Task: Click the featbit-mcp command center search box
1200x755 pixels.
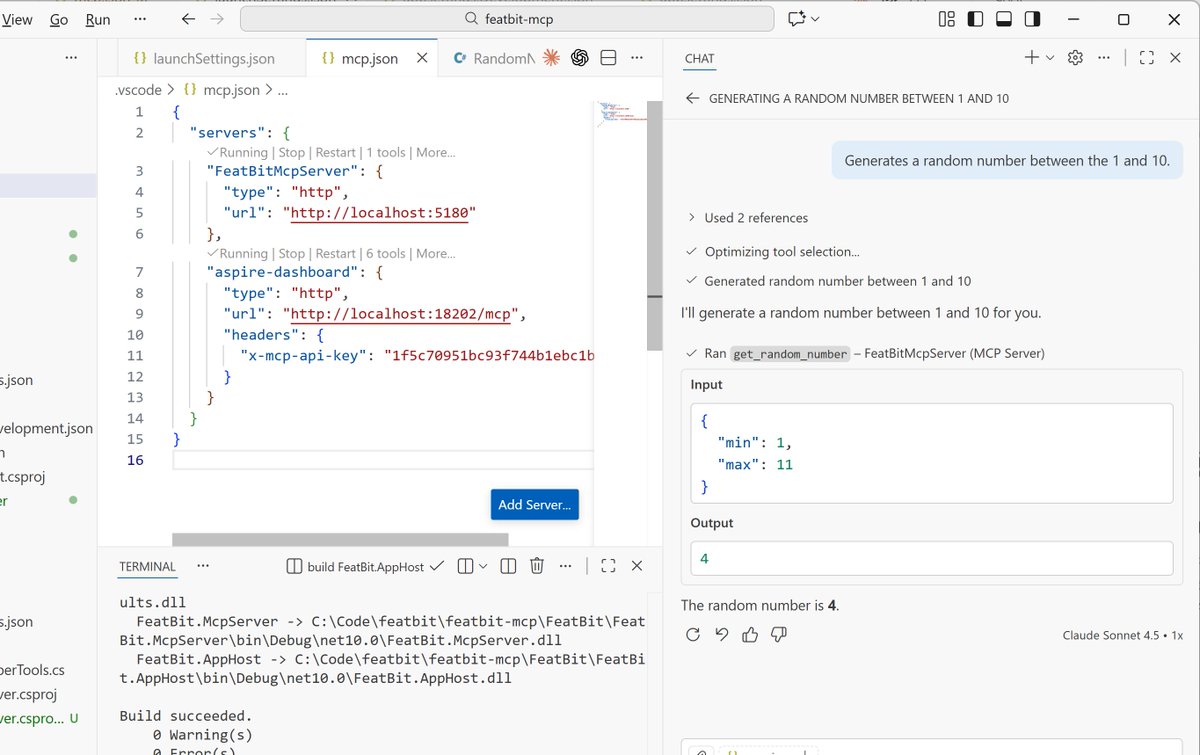Action: click(507, 19)
